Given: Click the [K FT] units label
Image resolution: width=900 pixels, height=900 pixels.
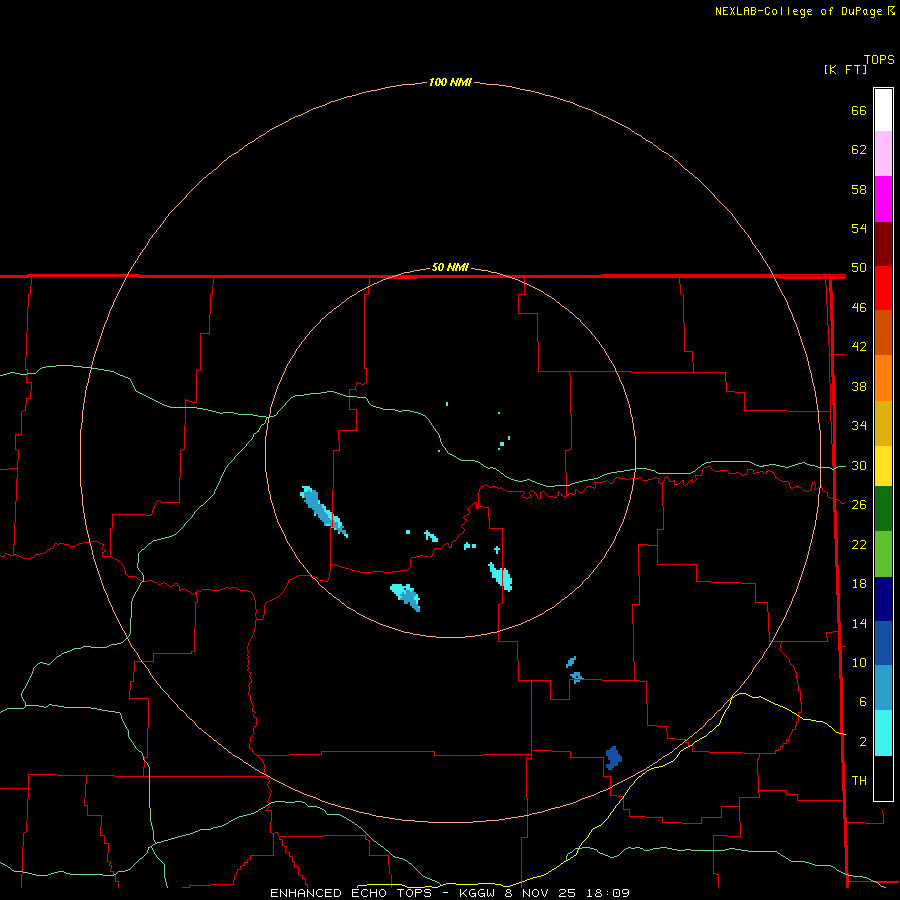Looking at the screenshot, I should (x=845, y=69).
